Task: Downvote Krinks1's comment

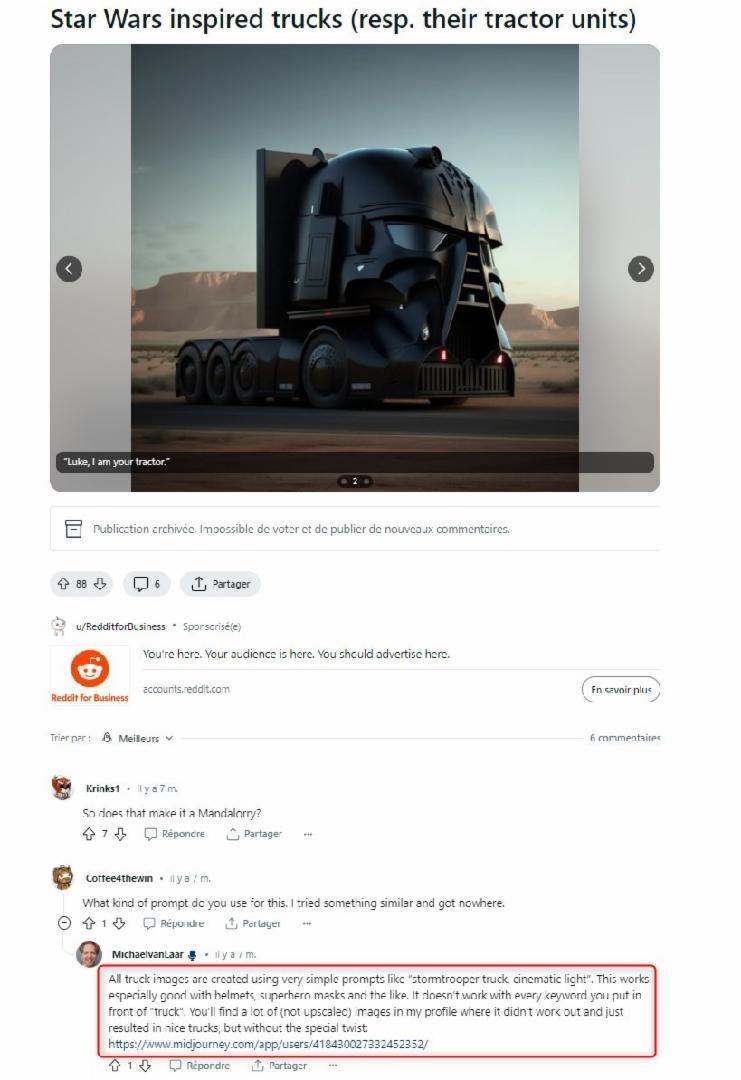Action: coord(121,834)
